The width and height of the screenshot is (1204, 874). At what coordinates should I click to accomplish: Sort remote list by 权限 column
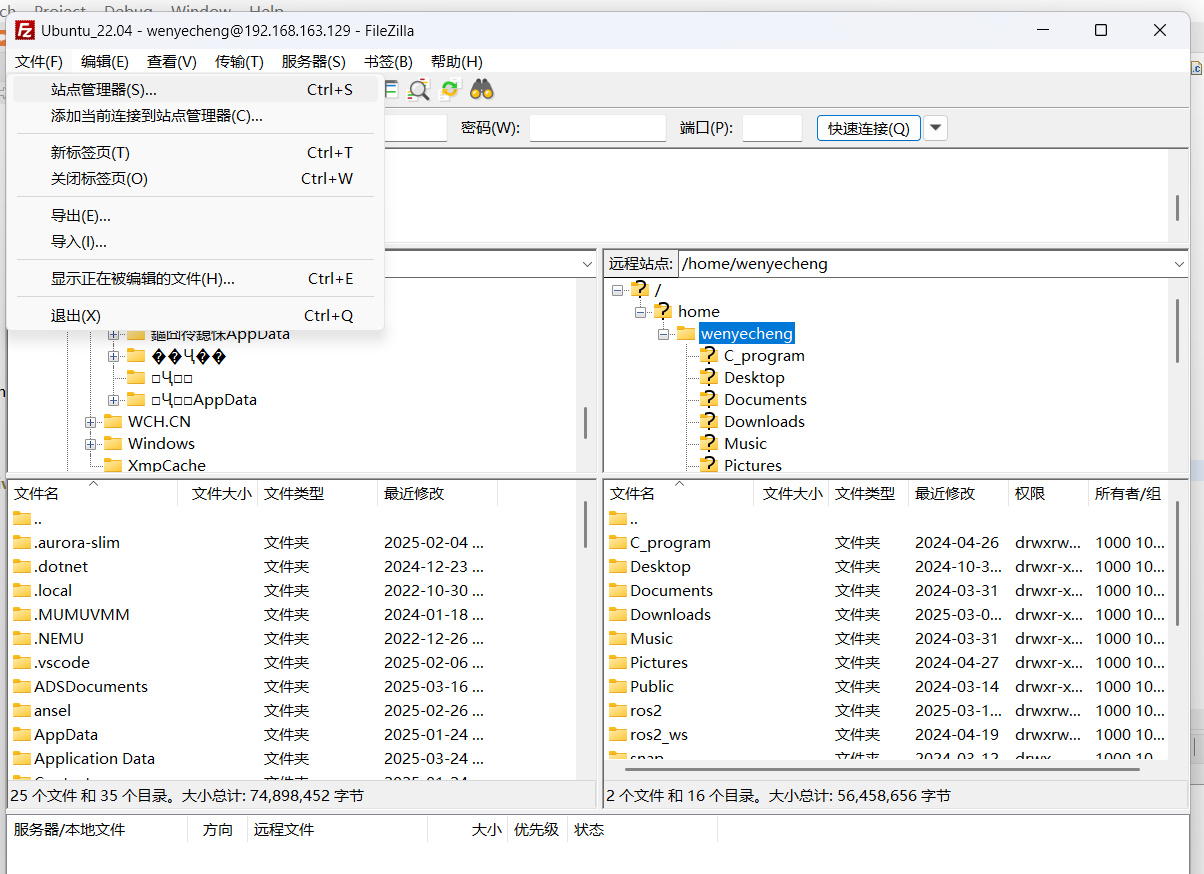tap(1048, 493)
